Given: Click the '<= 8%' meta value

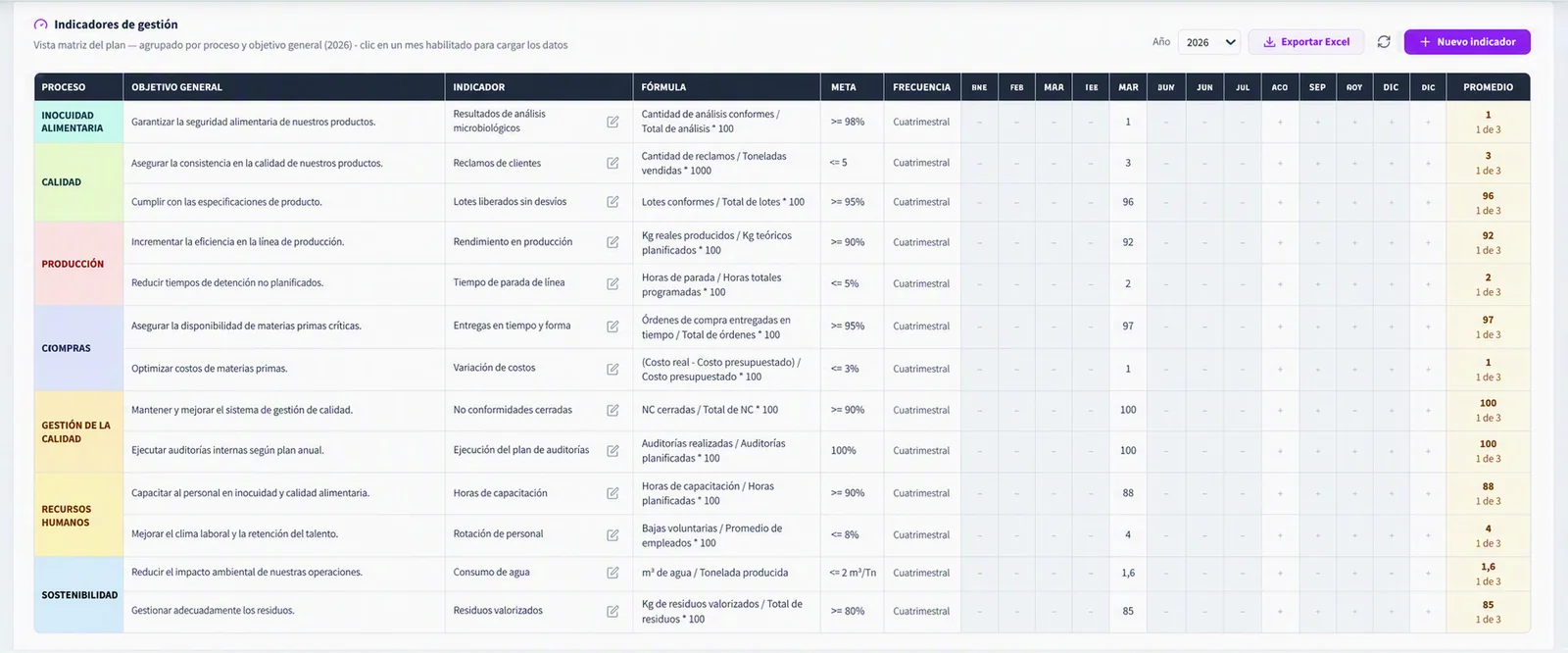Looking at the screenshot, I should [x=845, y=535].
